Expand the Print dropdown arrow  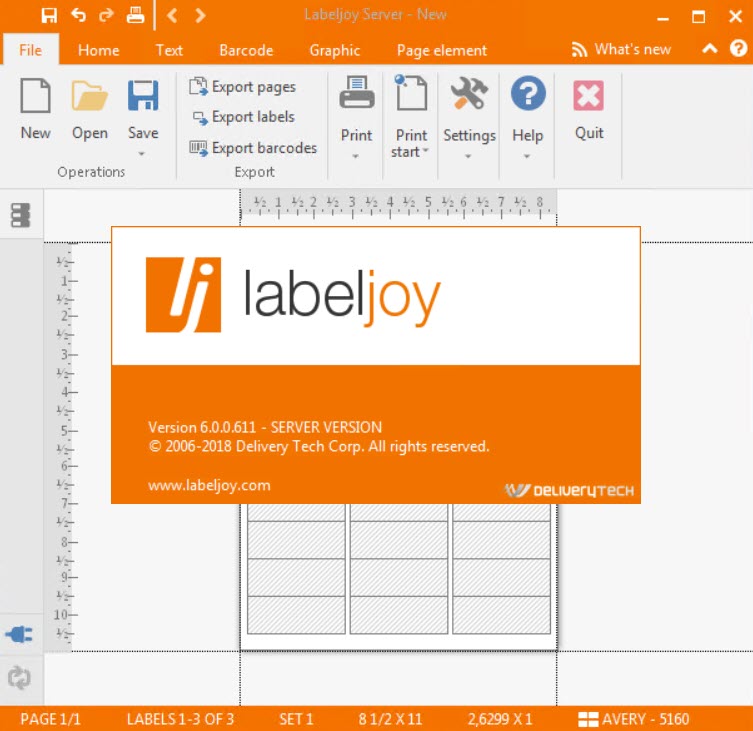coord(356,156)
